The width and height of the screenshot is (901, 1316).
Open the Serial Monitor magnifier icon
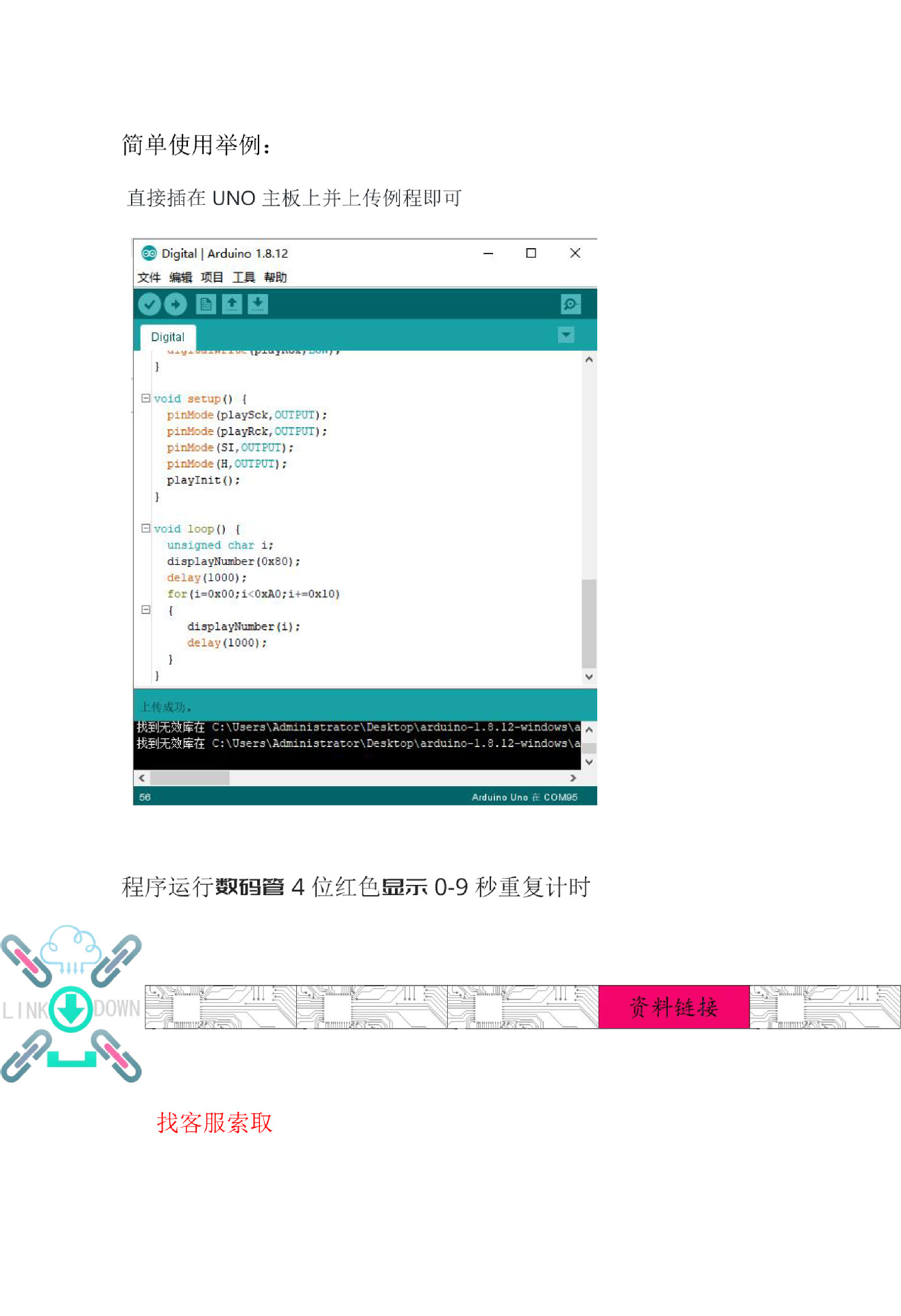(x=570, y=304)
